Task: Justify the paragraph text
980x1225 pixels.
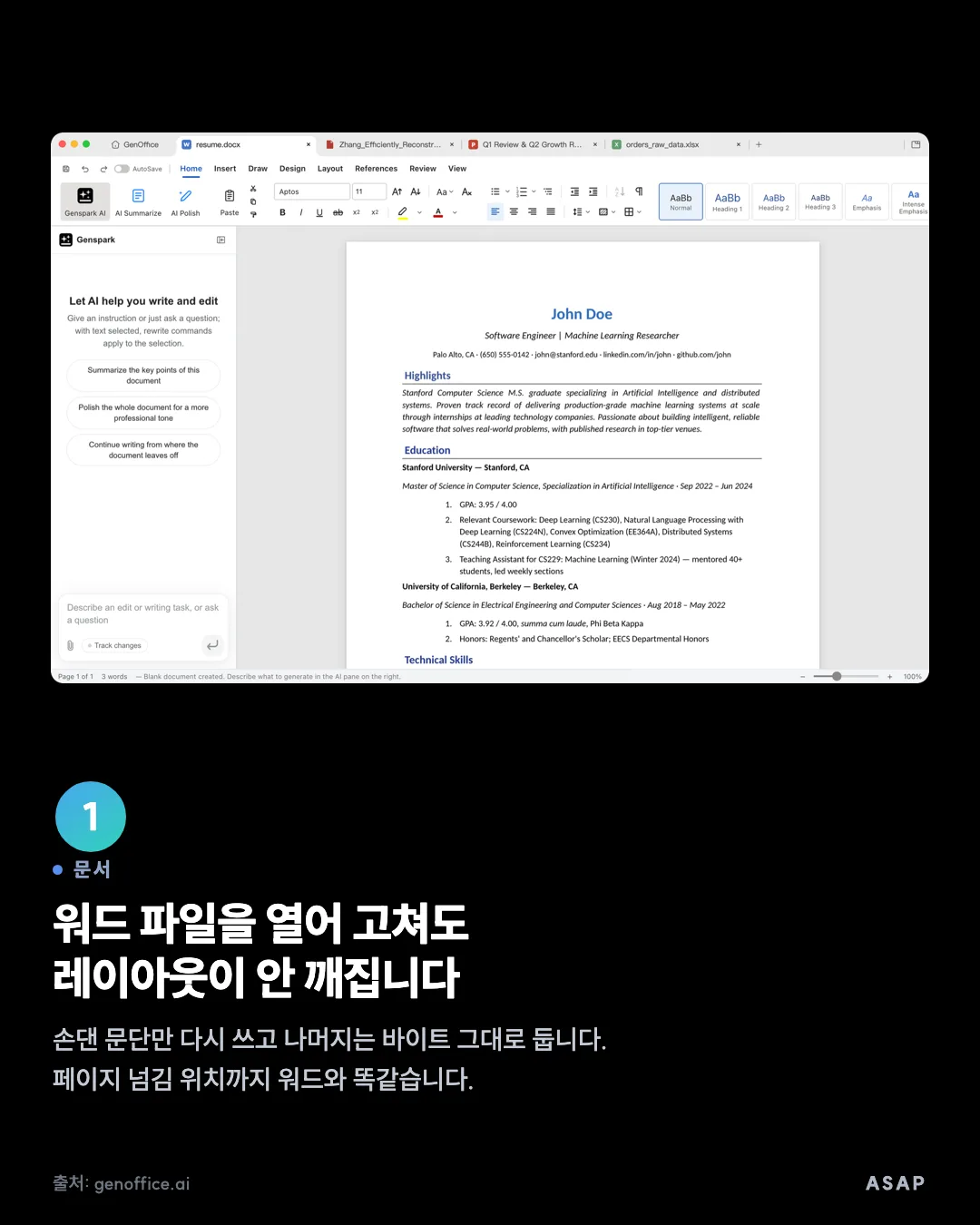Action: click(551, 211)
